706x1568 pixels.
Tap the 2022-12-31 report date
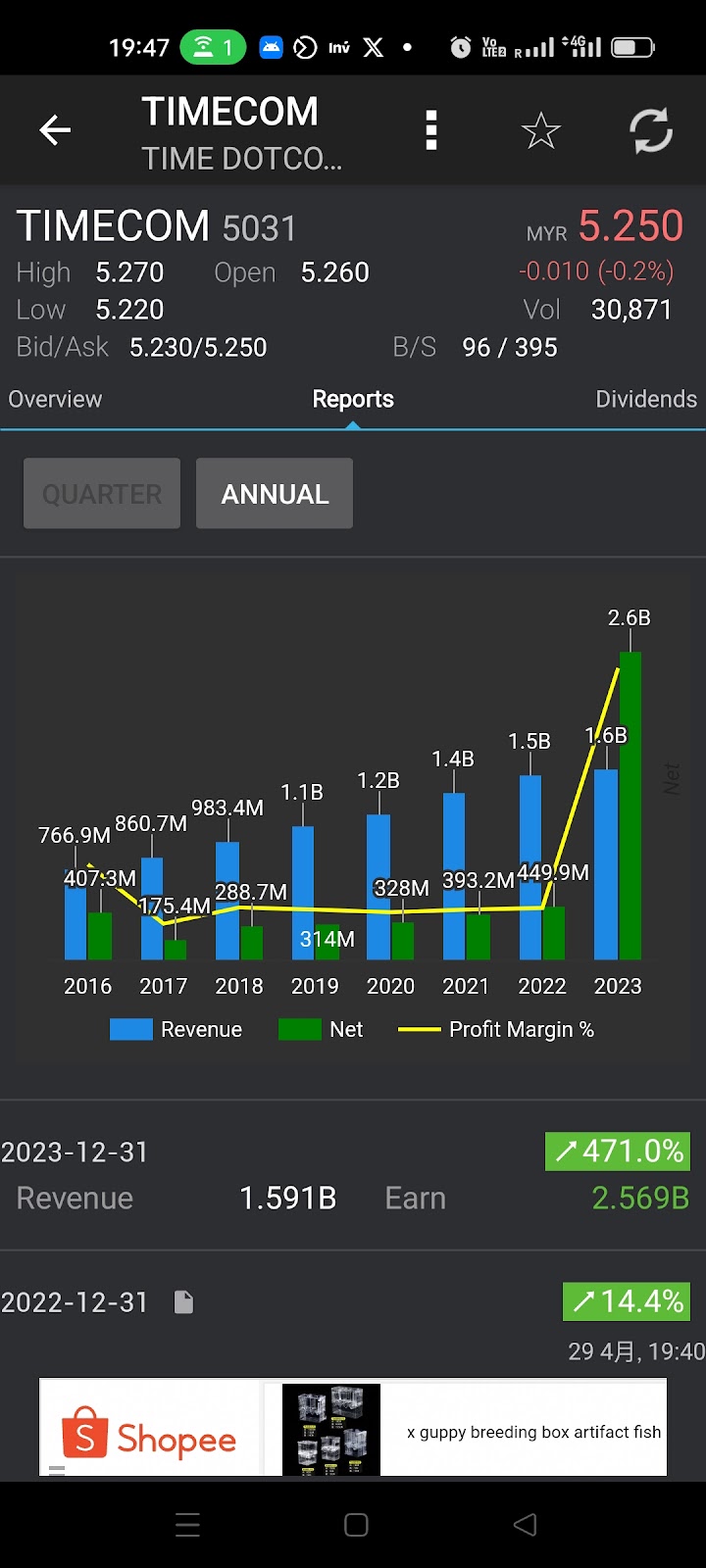pyautogui.click(x=75, y=1302)
